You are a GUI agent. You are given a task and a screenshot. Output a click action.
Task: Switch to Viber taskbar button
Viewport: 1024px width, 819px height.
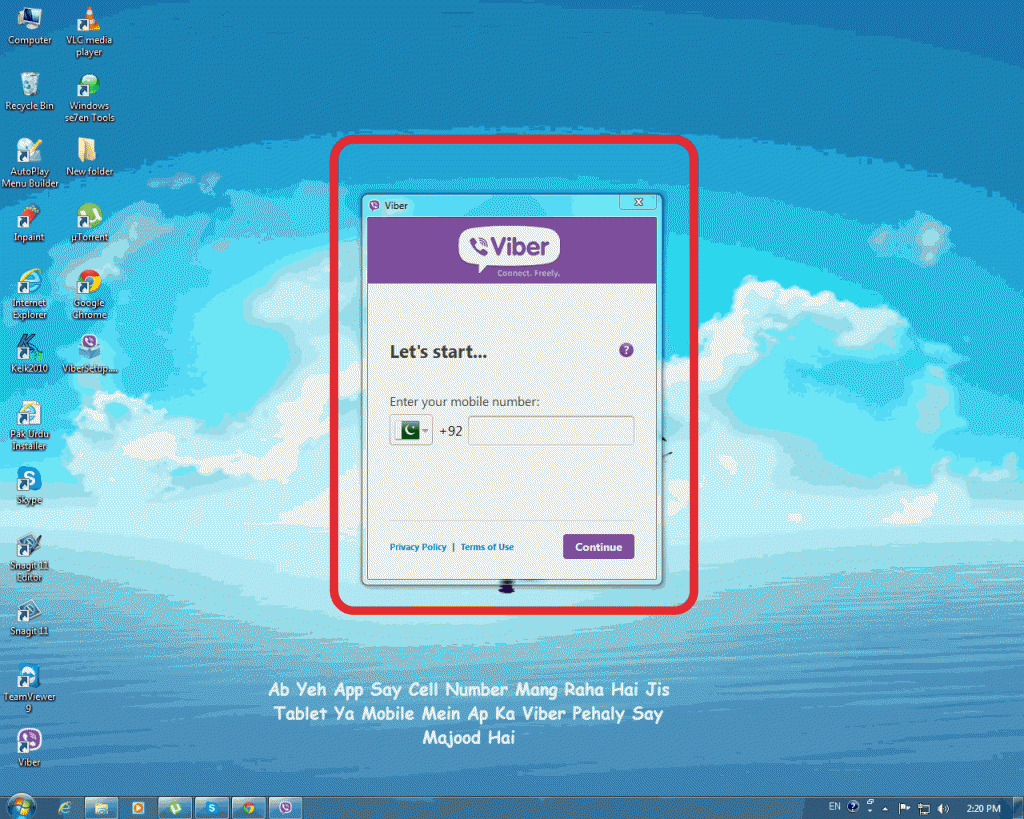pos(285,808)
